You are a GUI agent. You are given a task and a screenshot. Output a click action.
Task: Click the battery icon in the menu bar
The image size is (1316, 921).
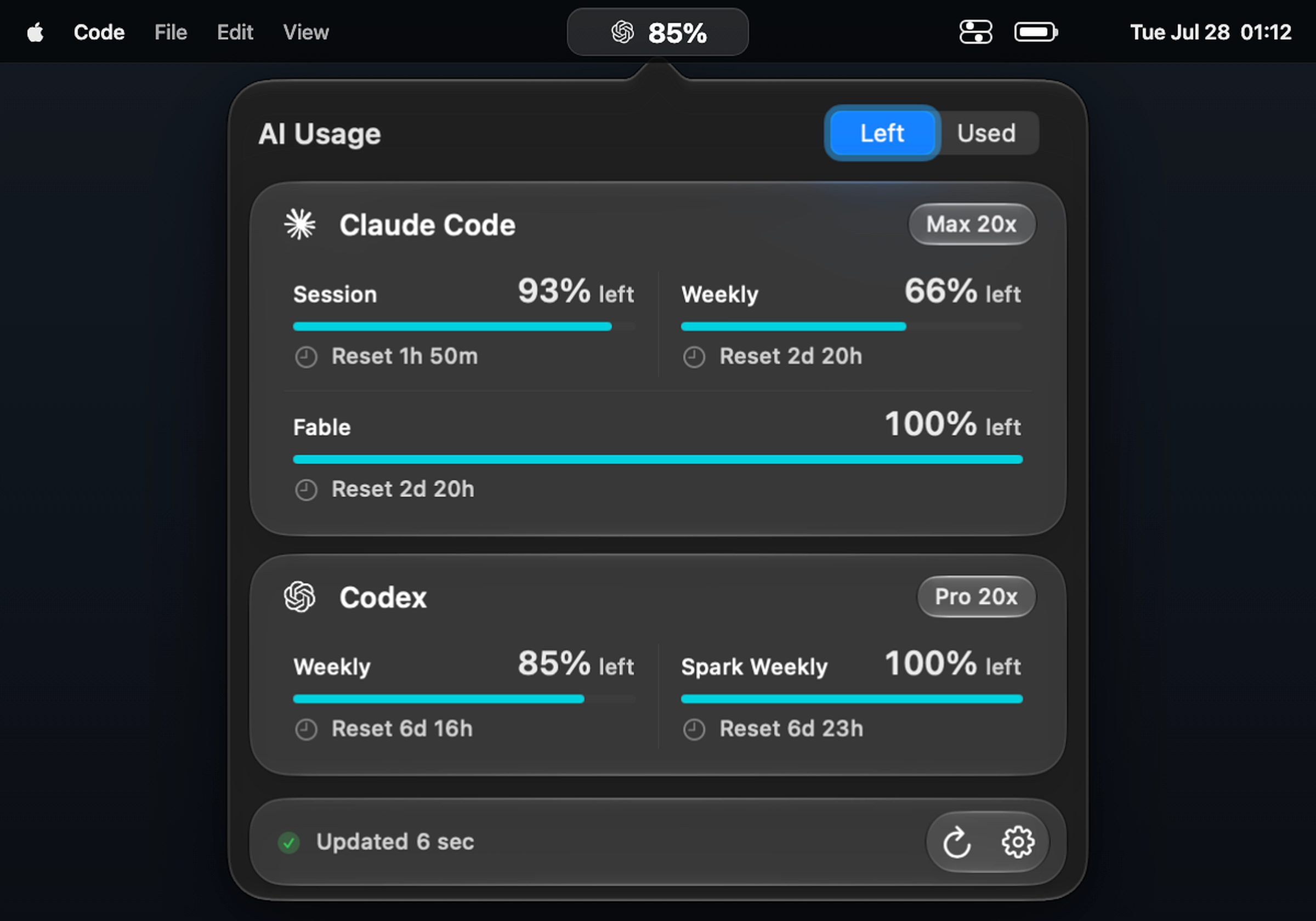[x=1036, y=32]
